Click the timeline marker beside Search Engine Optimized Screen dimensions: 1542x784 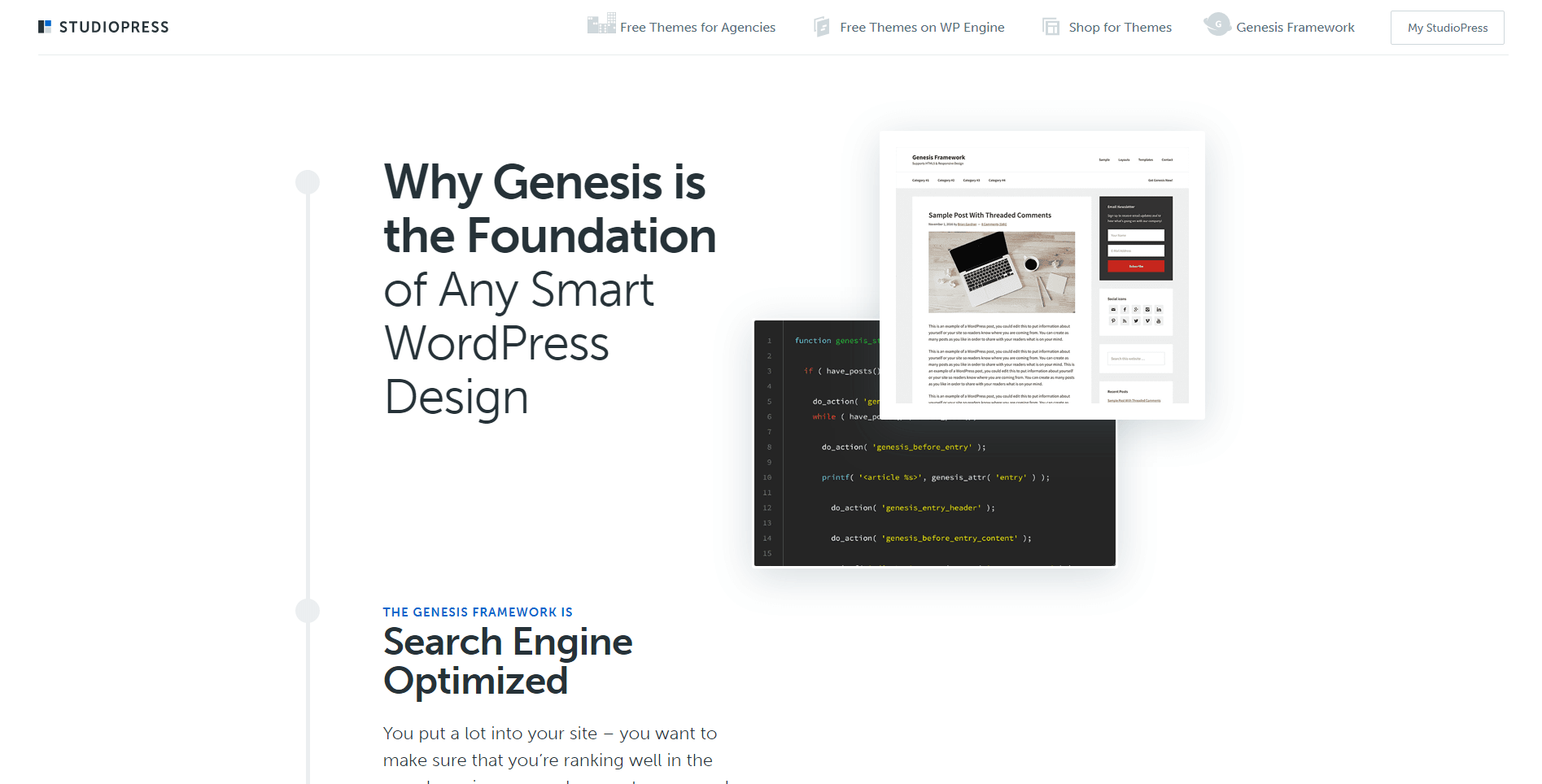pos(308,611)
